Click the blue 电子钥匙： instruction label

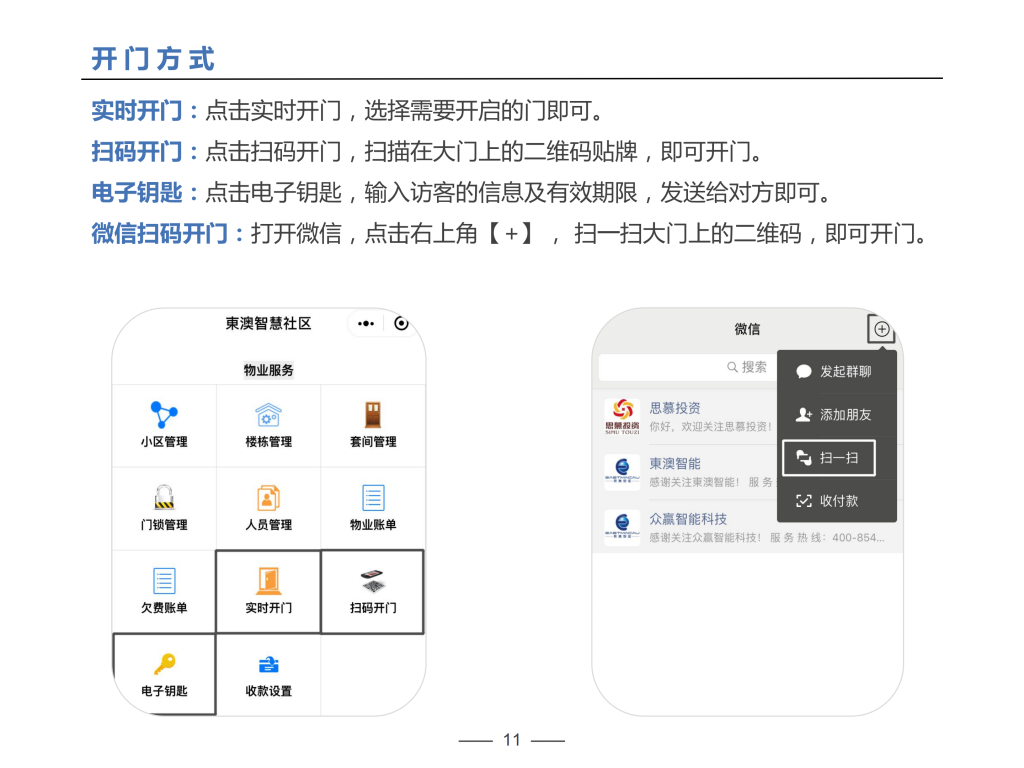point(144,193)
